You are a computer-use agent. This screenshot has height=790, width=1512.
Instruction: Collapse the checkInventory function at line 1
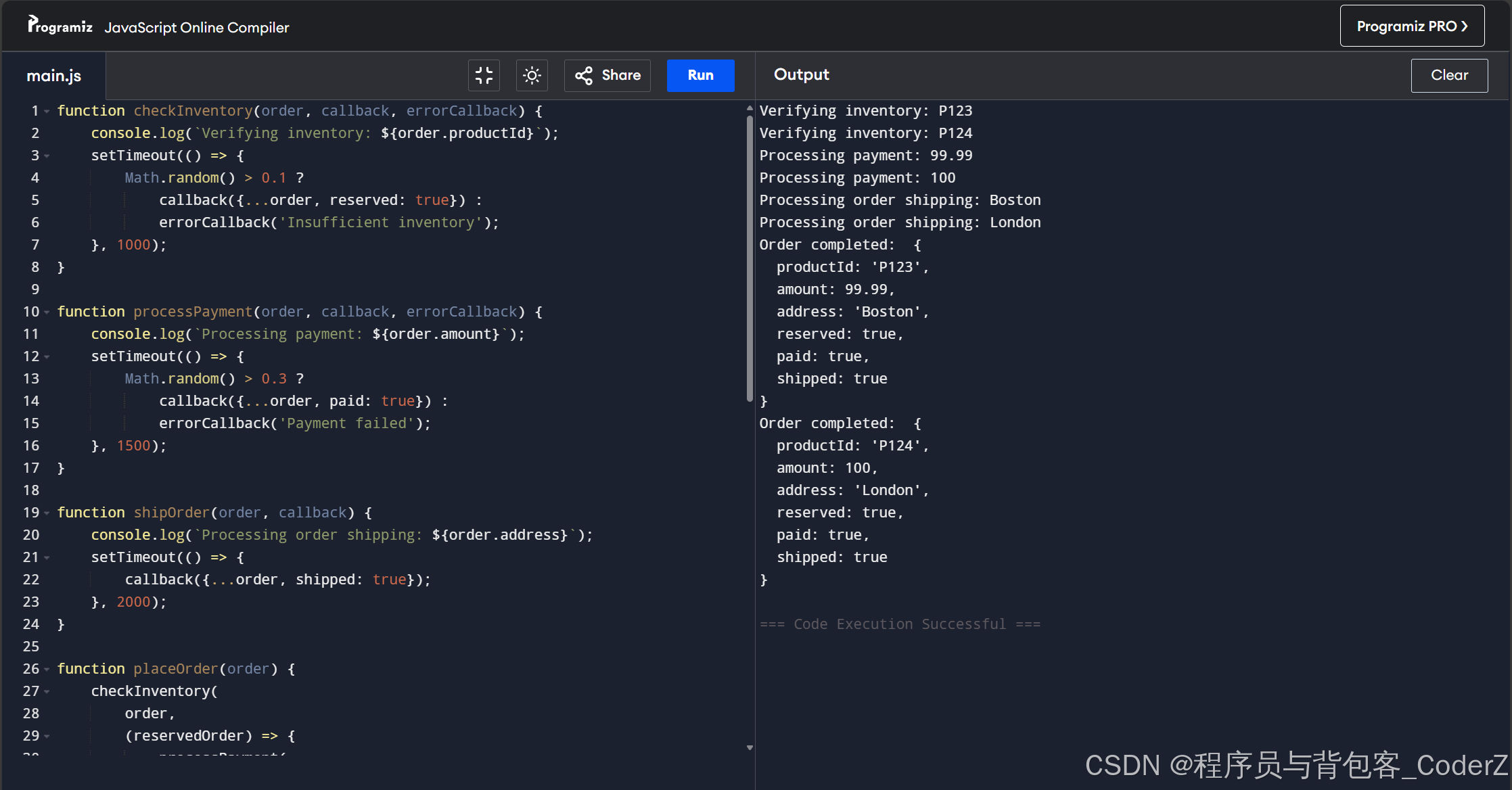tap(47, 111)
